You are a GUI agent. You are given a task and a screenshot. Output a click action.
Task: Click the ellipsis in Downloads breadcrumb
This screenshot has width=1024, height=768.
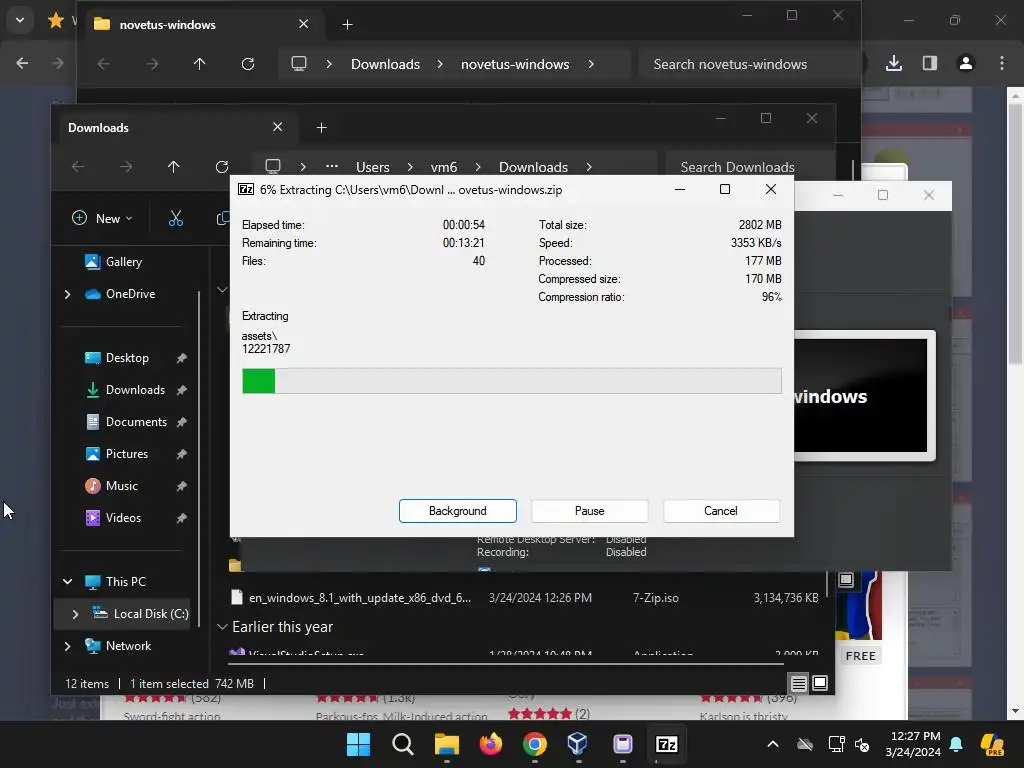(332, 167)
